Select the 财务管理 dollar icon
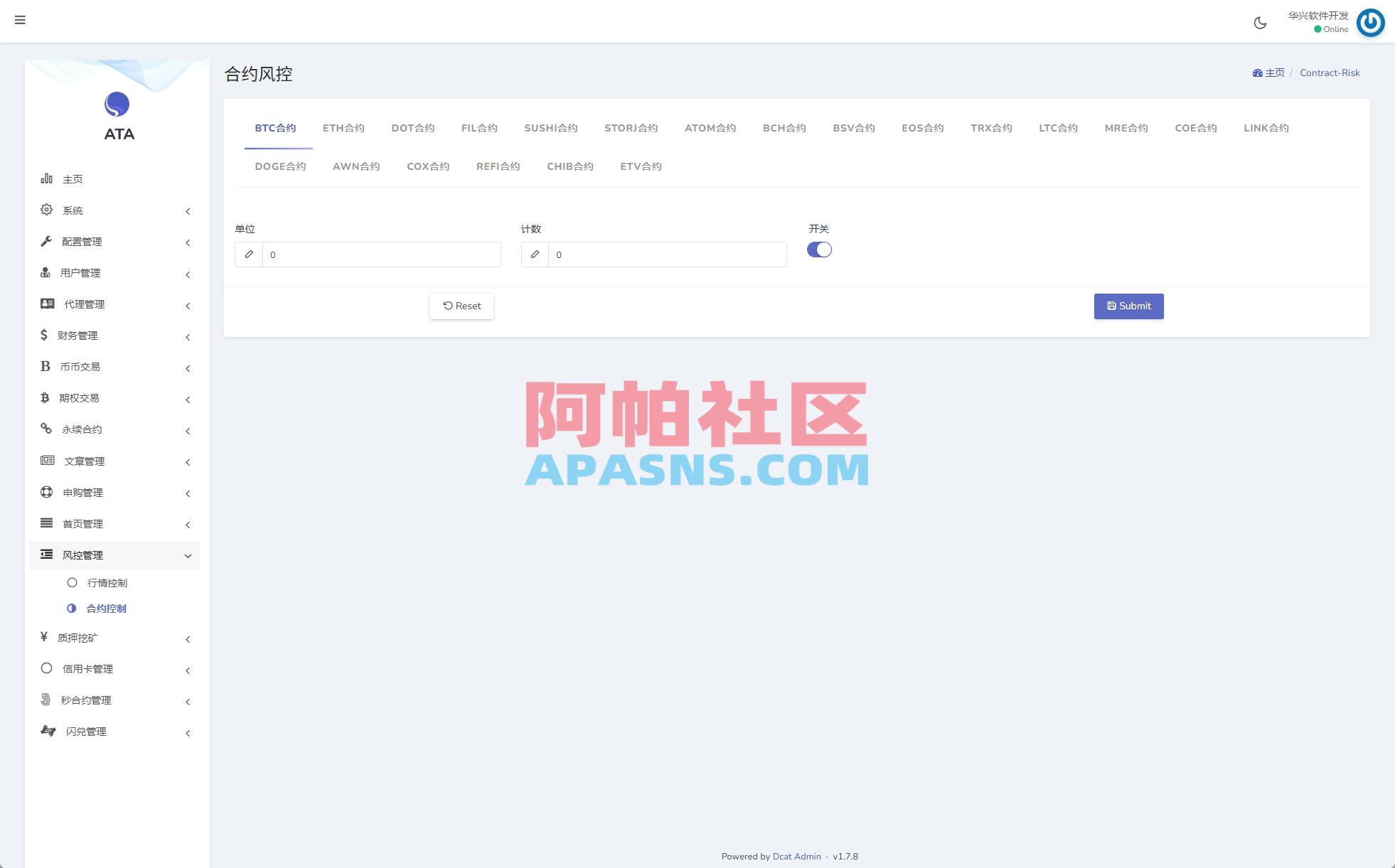 44,335
